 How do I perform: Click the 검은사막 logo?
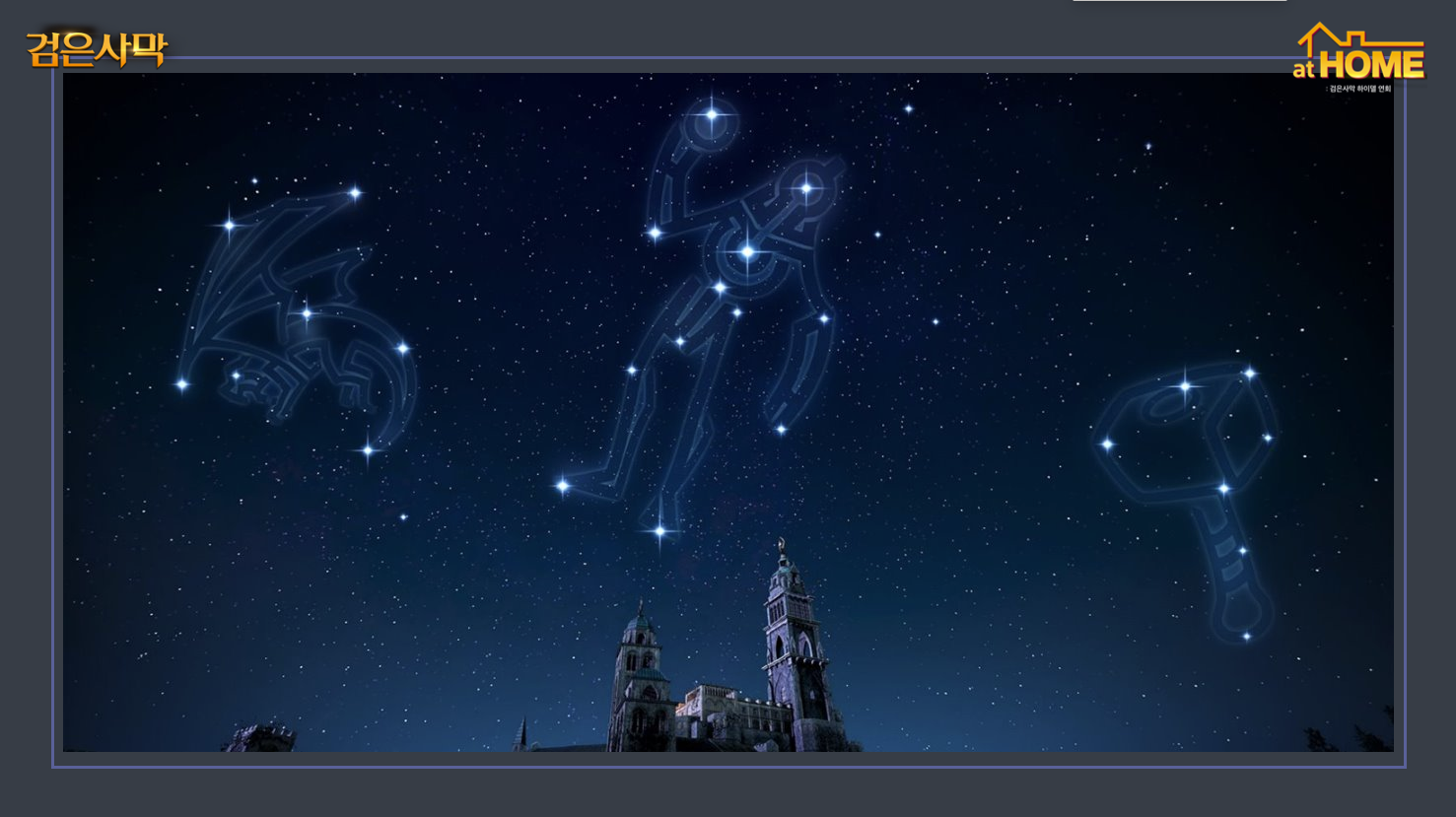[97, 48]
